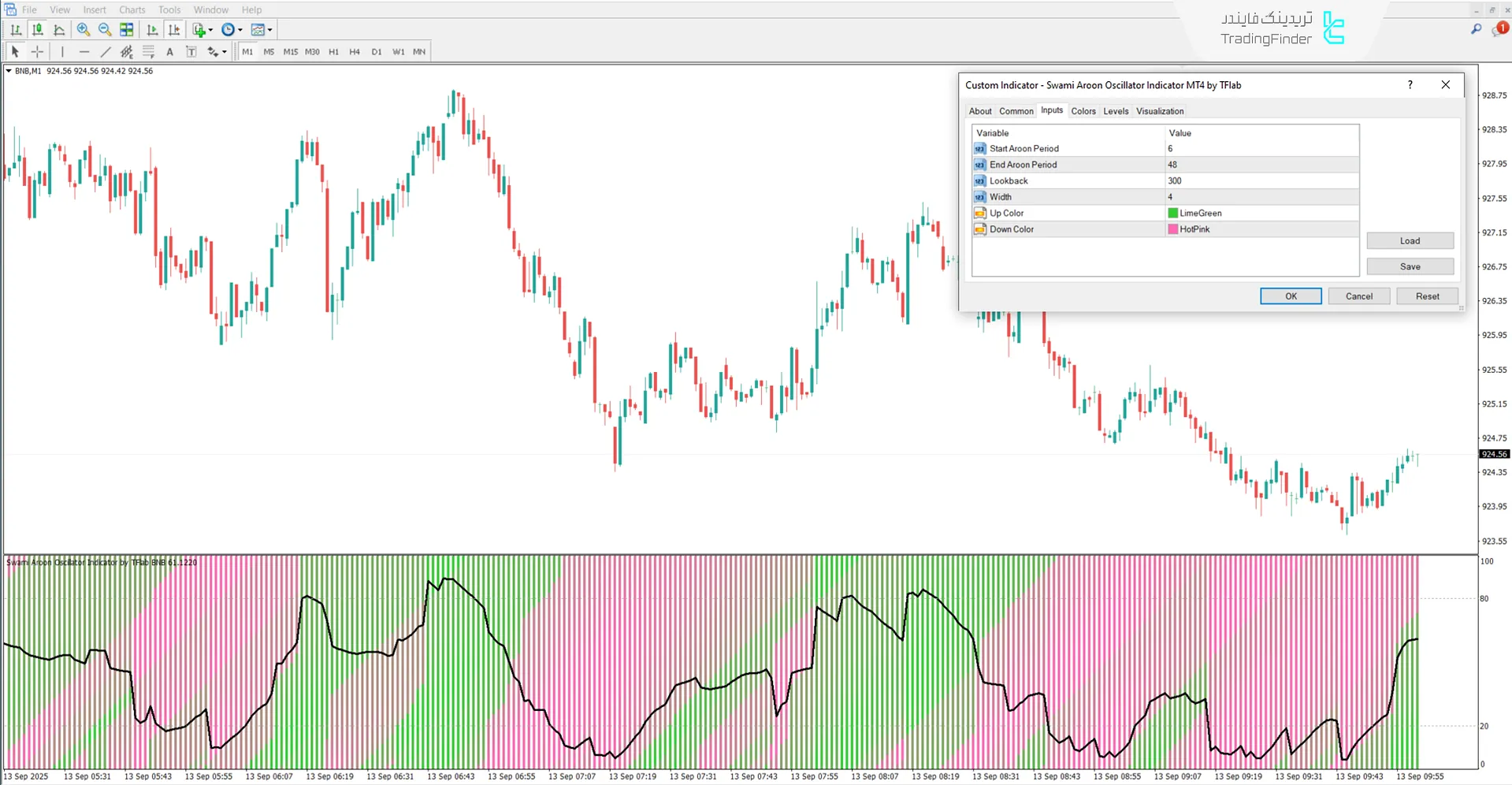Image resolution: width=1512 pixels, height=785 pixels.
Task: Select the Crosshair cursor tool
Action: (x=37, y=52)
